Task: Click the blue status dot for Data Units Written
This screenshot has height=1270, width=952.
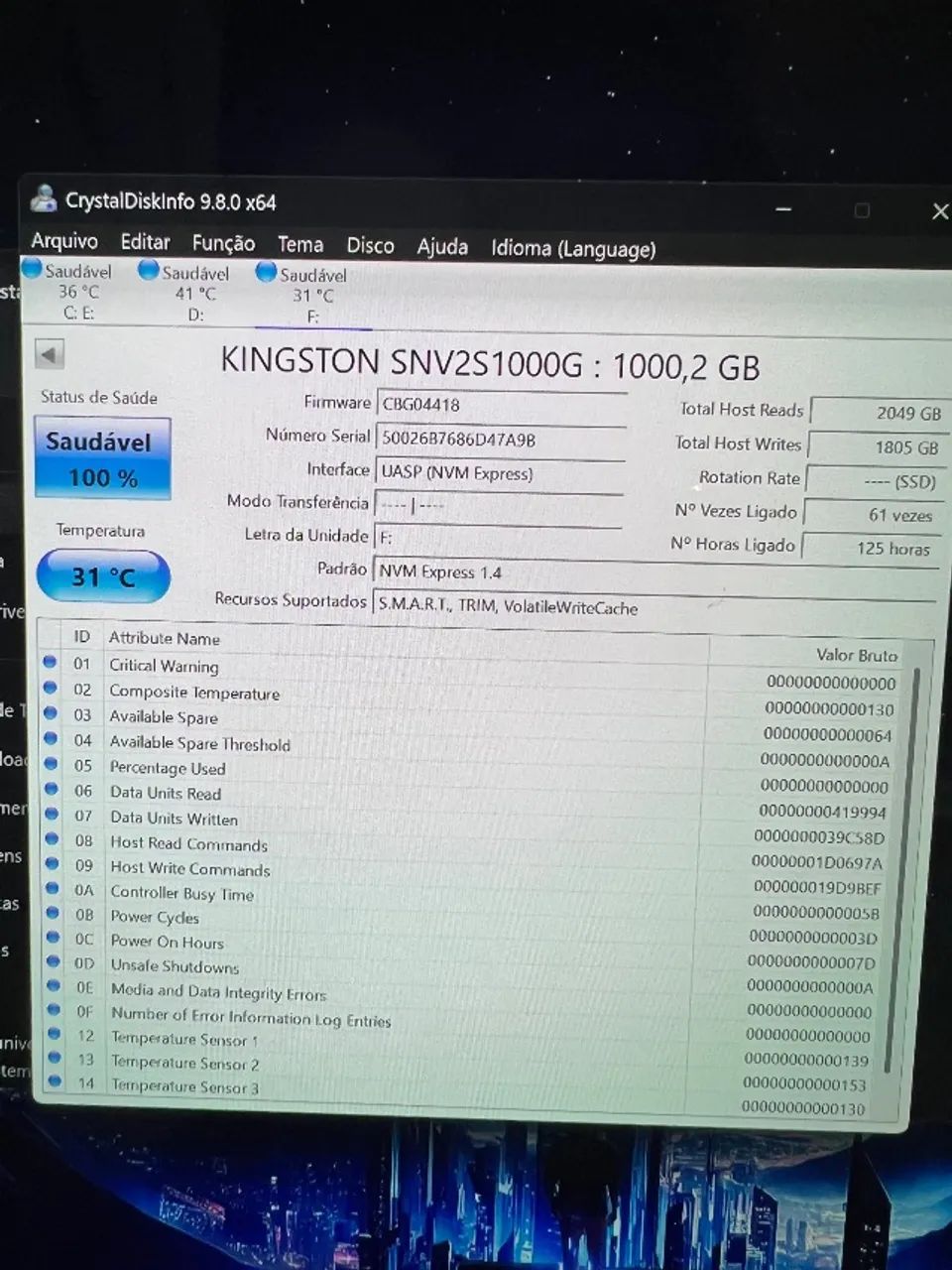Action: coord(53,814)
